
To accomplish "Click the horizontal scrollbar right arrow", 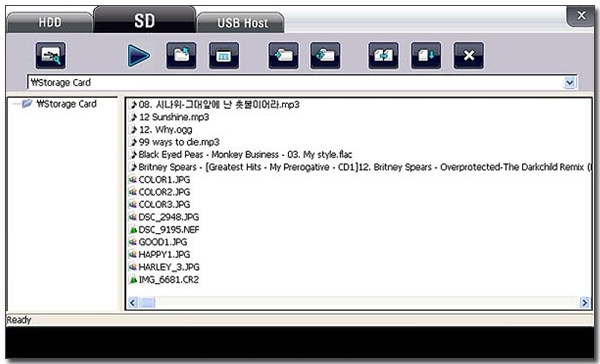I will (x=585, y=303).
